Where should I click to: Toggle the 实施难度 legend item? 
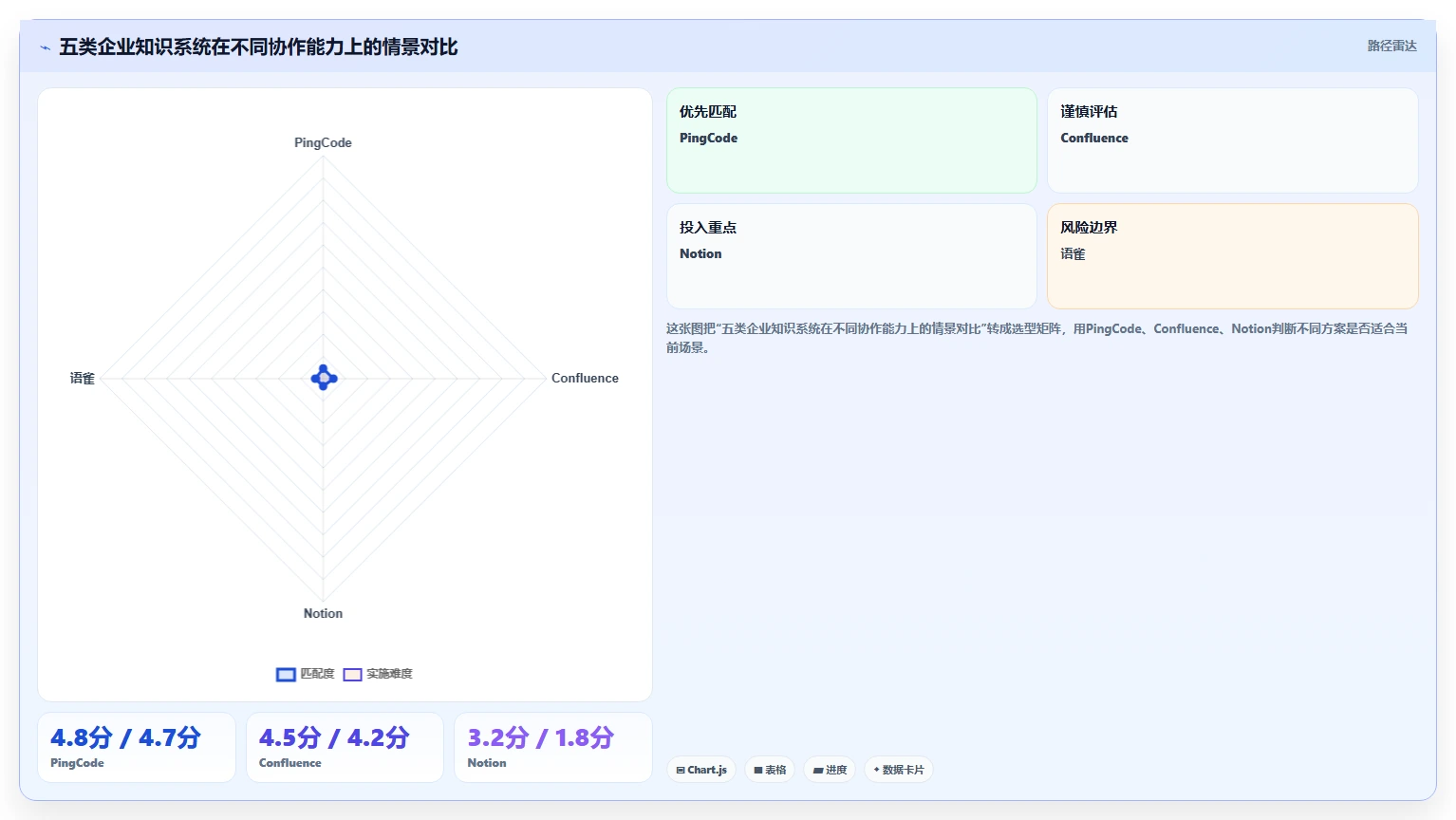point(378,674)
